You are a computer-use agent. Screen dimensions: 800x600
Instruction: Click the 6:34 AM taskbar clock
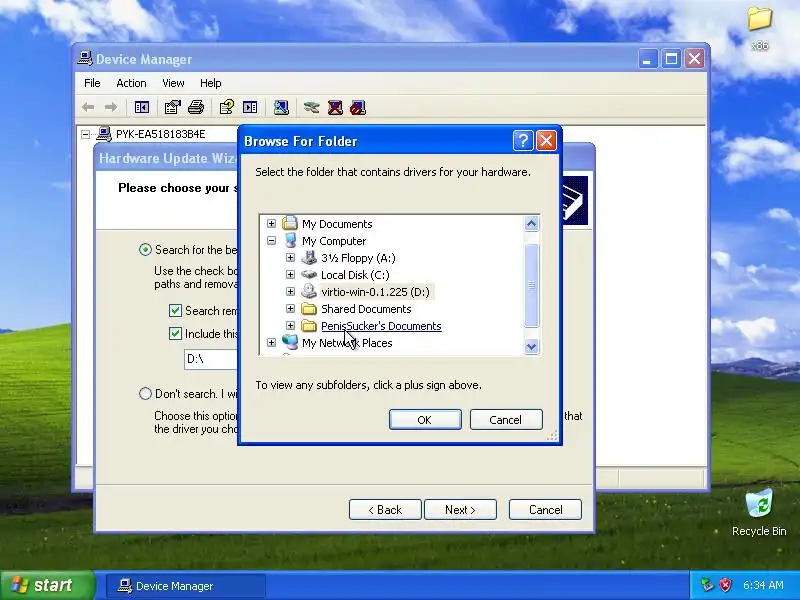coord(763,585)
